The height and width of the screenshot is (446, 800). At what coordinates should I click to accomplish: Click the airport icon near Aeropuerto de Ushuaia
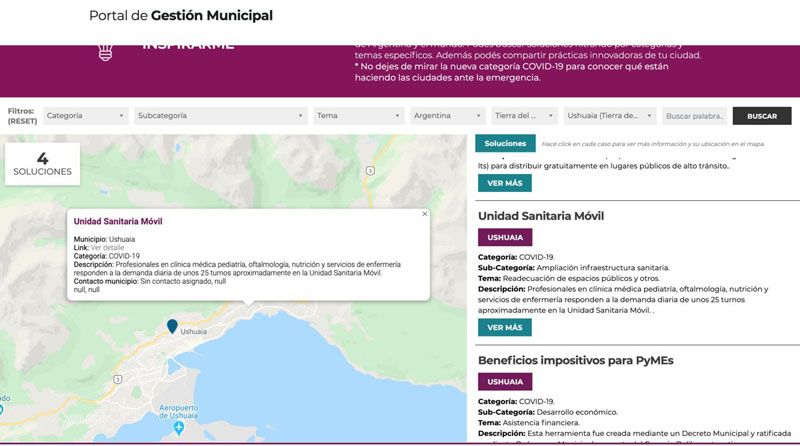pyautogui.click(x=179, y=428)
